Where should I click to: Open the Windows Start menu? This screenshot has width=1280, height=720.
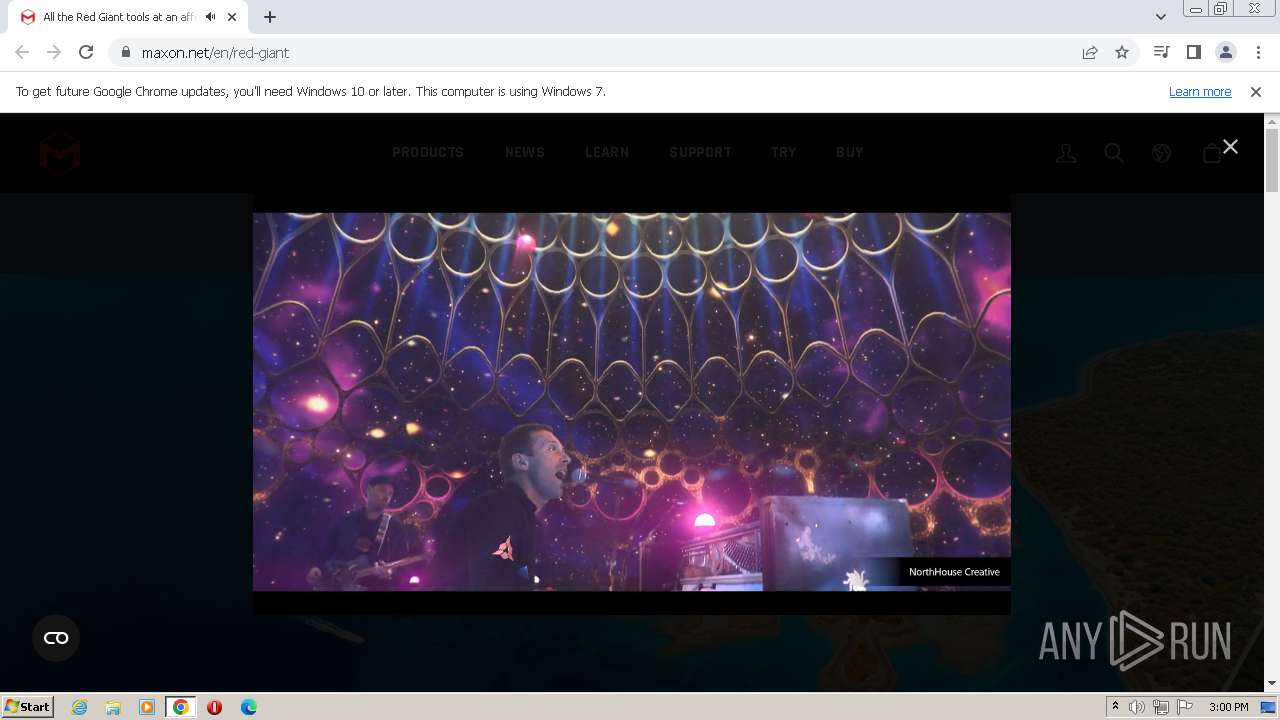[x=27, y=706]
